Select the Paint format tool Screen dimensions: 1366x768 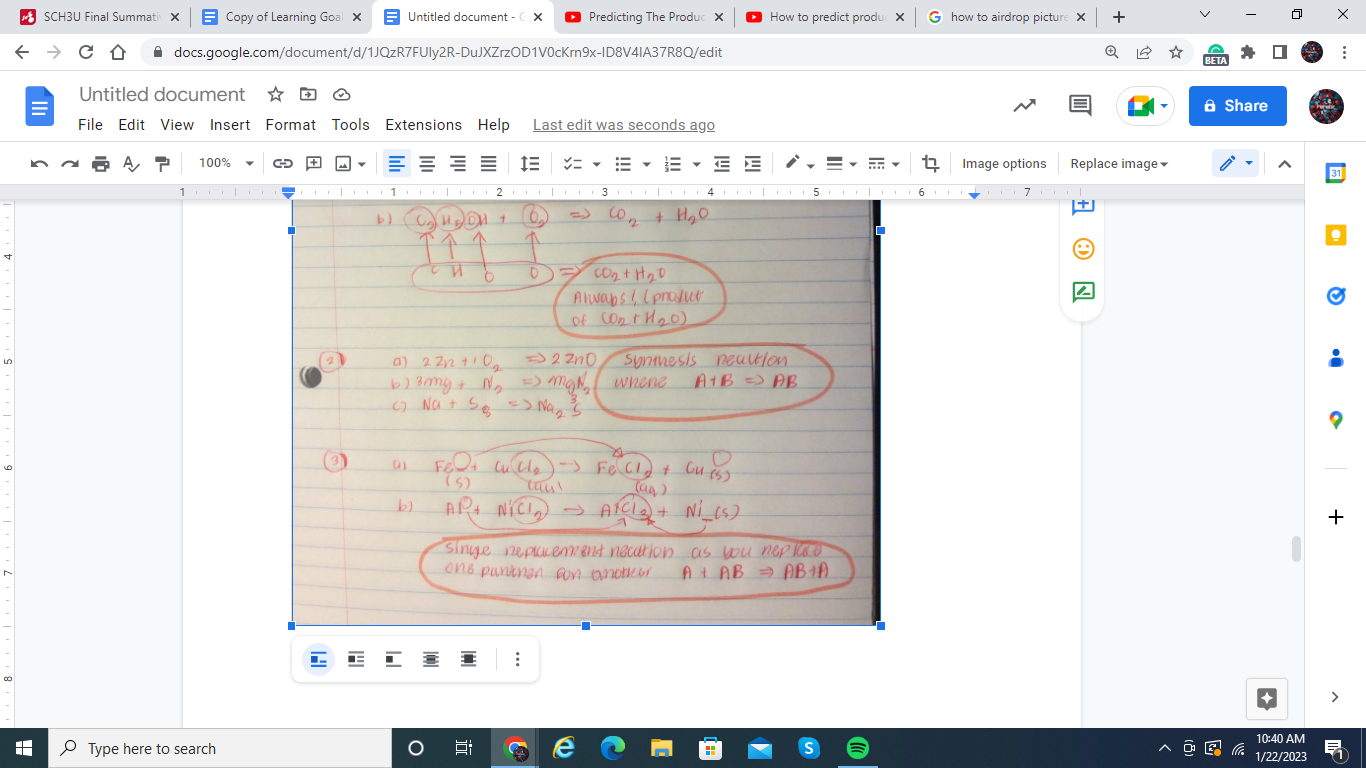point(162,163)
